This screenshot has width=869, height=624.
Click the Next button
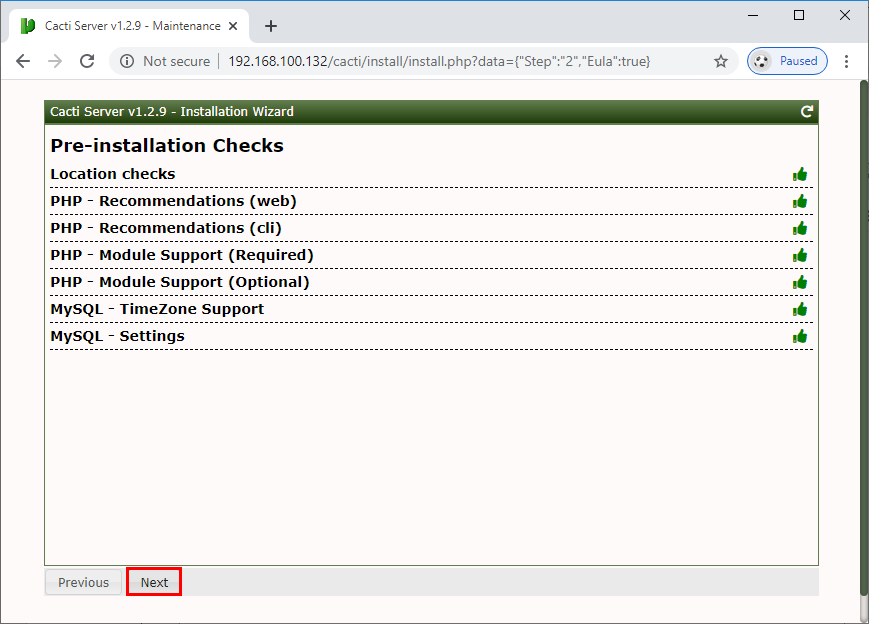point(154,582)
